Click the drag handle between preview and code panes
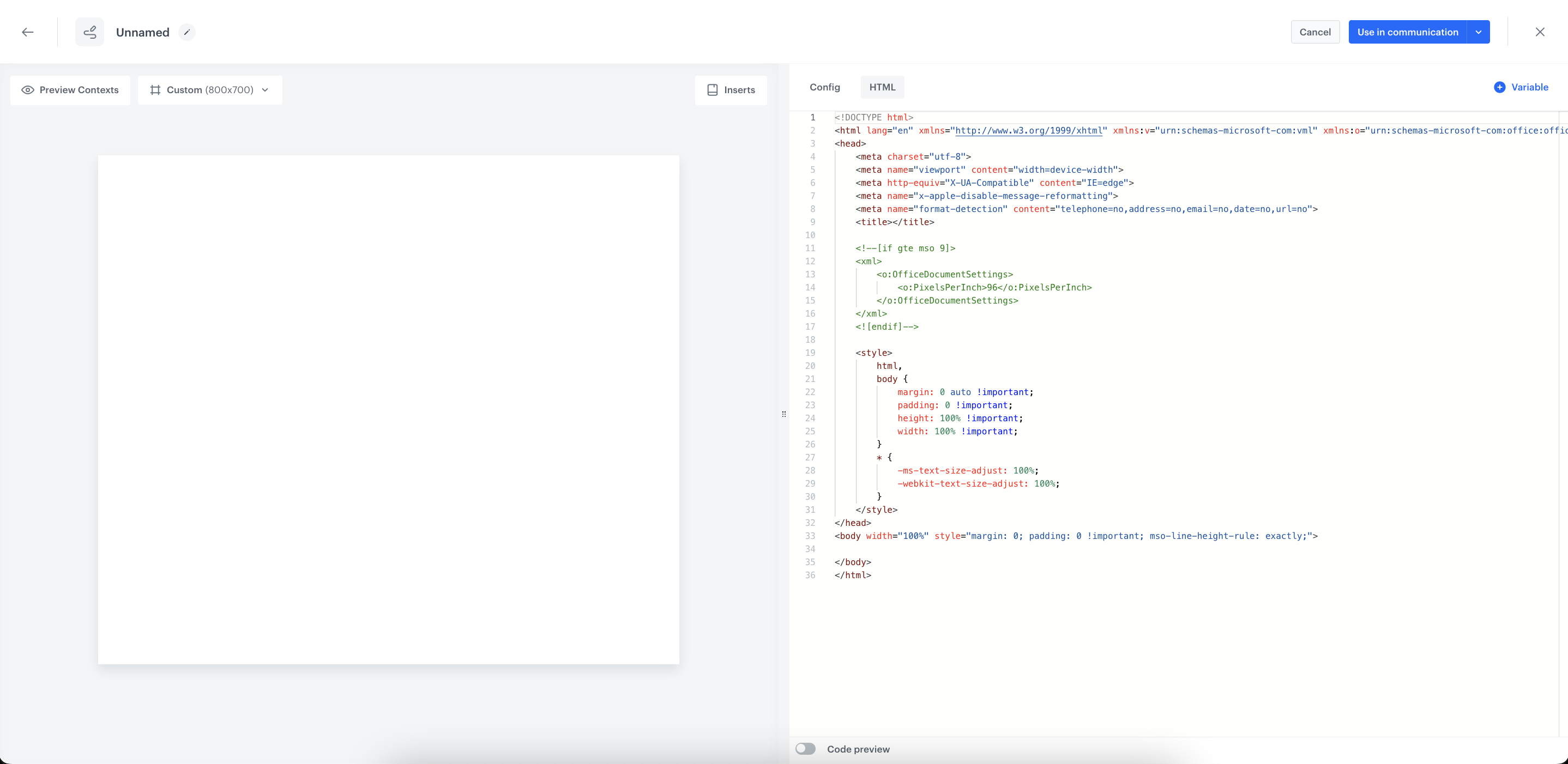The width and height of the screenshot is (1568, 764). 784,414
